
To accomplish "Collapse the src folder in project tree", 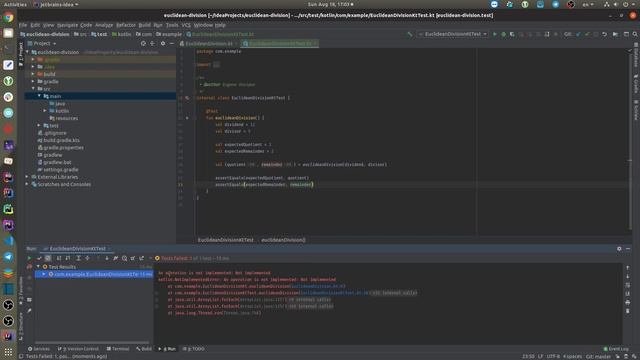I will tap(33, 89).
